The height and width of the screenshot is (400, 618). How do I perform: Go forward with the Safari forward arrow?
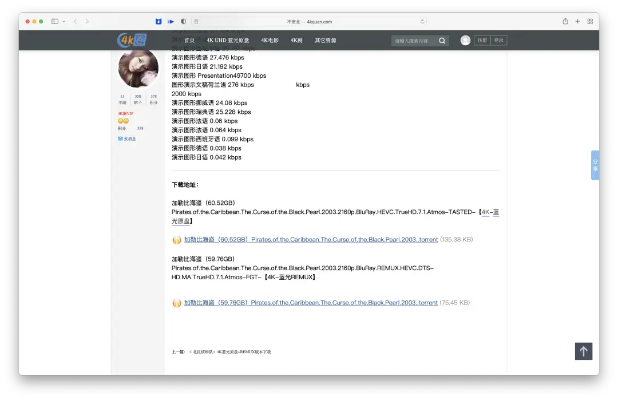point(87,21)
